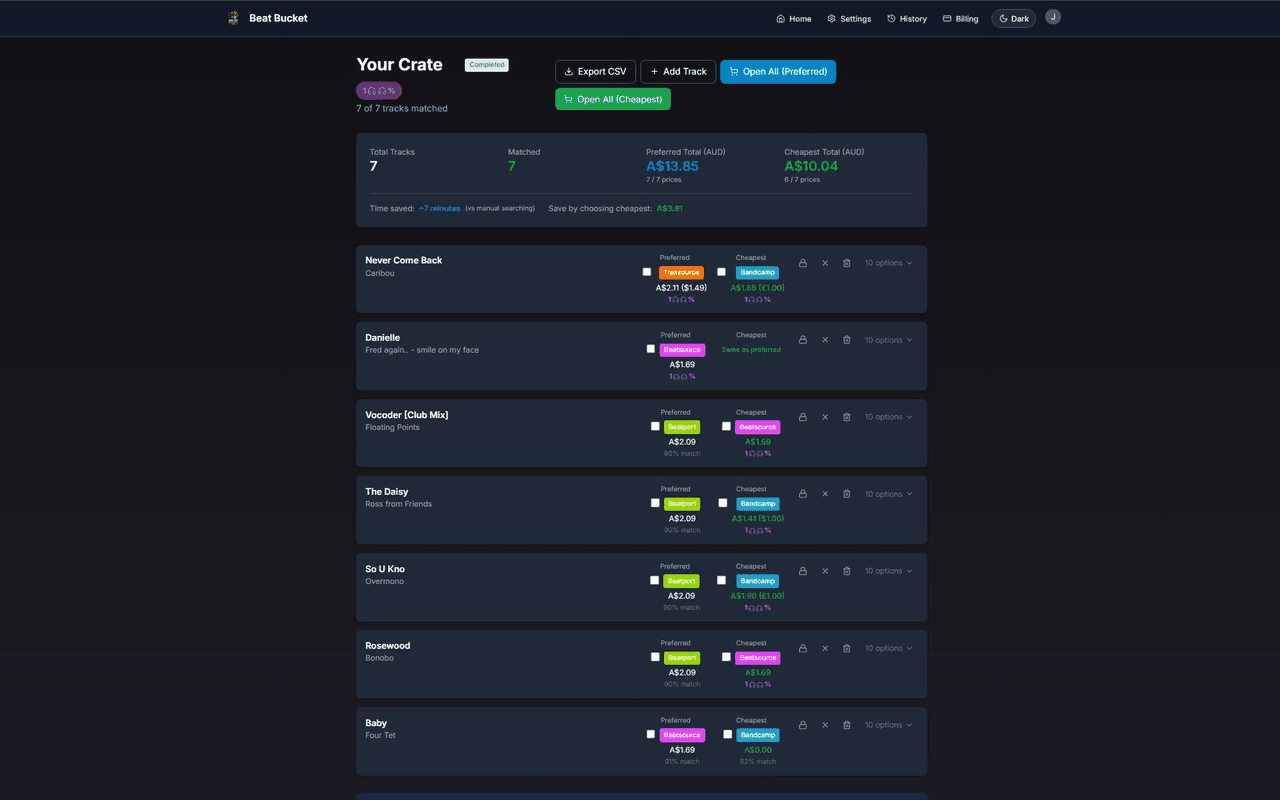Expand 10 options for Rosewood

click(x=889, y=648)
